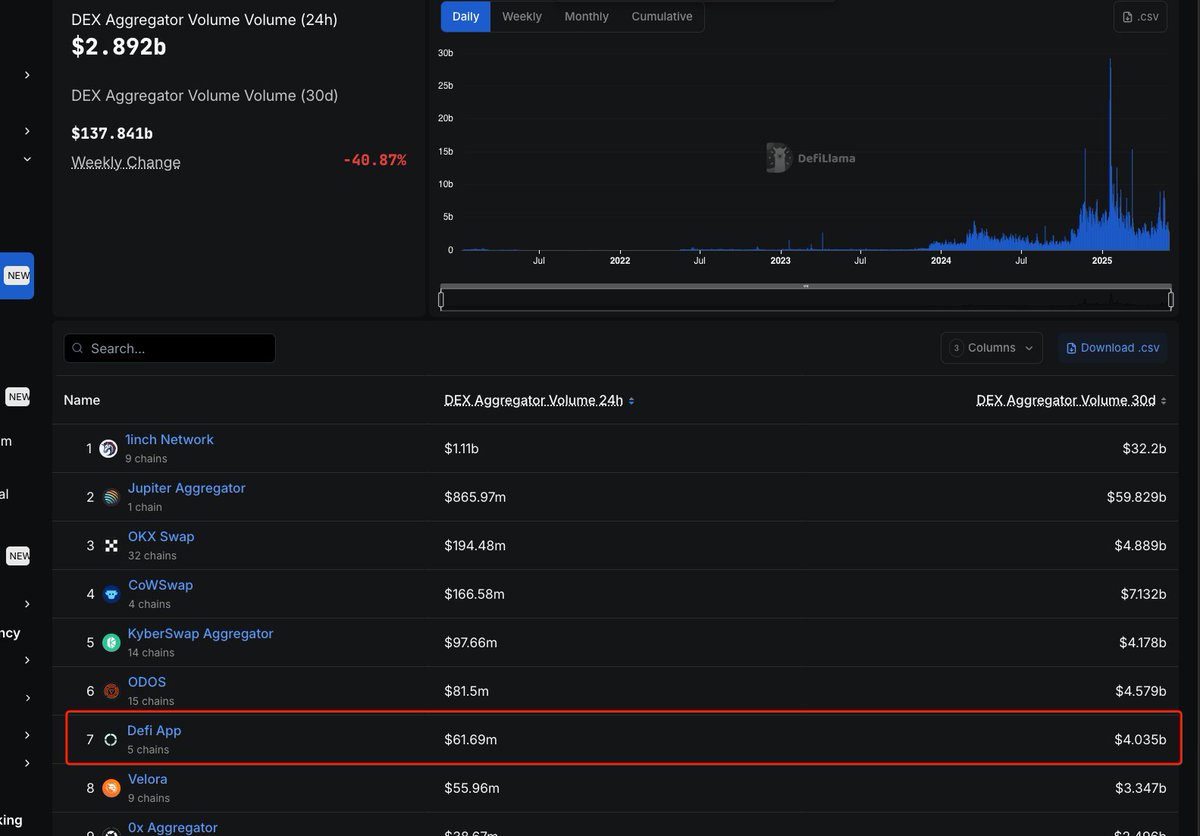Click the $194.48m value in OKX Swap row

tap(475, 546)
